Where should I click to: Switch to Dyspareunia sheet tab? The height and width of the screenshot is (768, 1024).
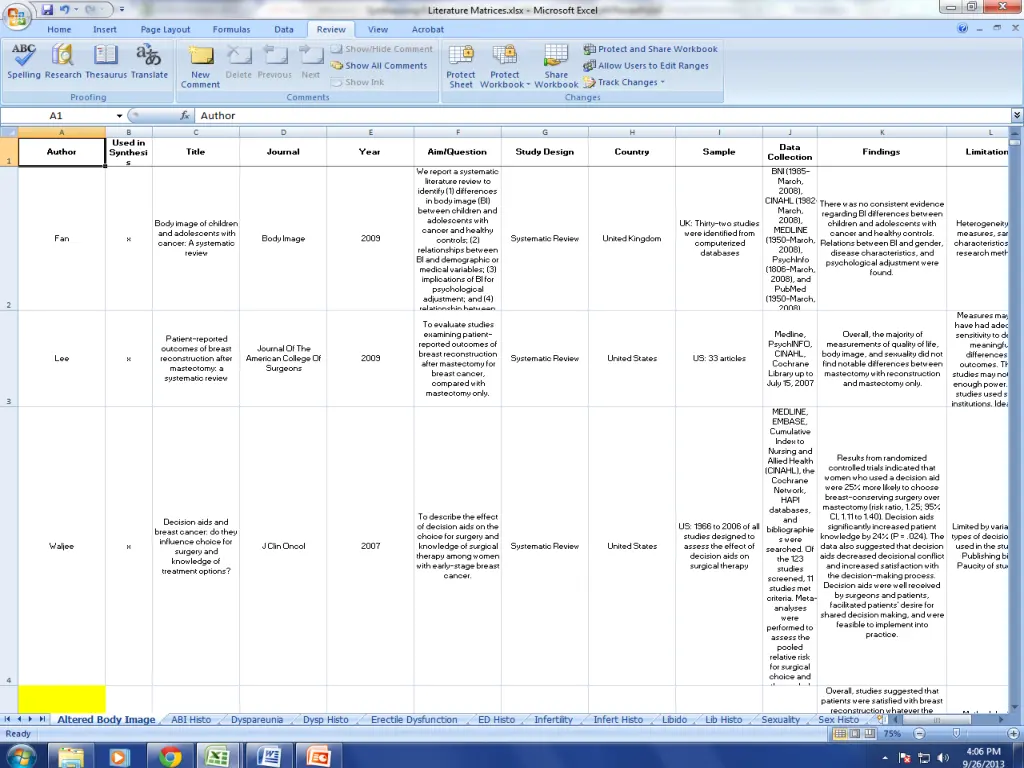[x=257, y=720]
